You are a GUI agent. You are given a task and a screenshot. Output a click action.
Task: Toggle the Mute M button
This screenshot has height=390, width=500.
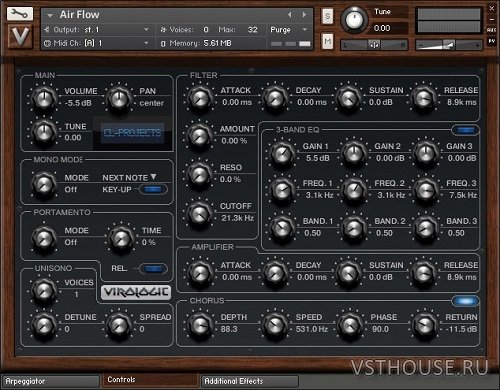point(328,41)
